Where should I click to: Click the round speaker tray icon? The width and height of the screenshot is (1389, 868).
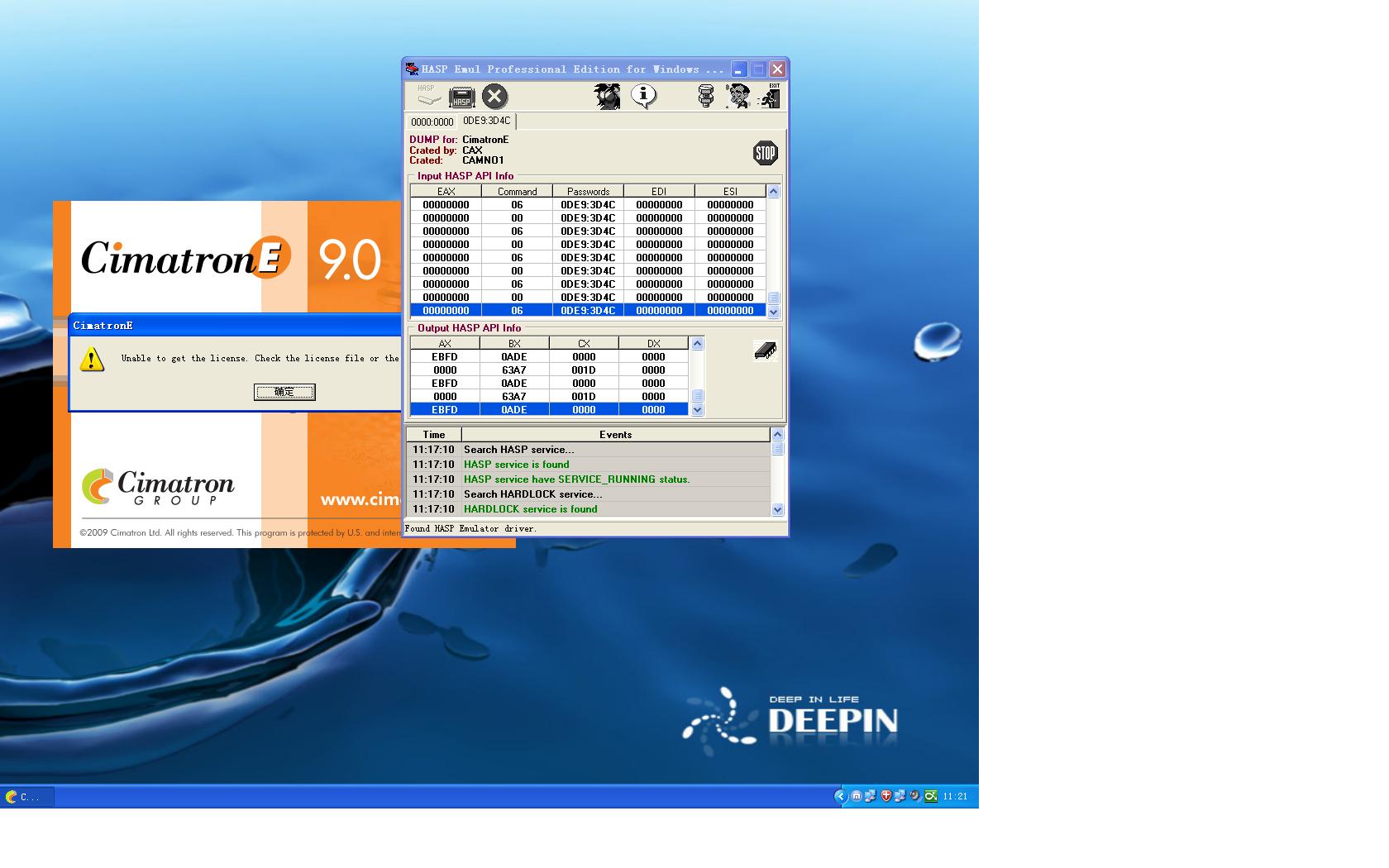(914, 796)
